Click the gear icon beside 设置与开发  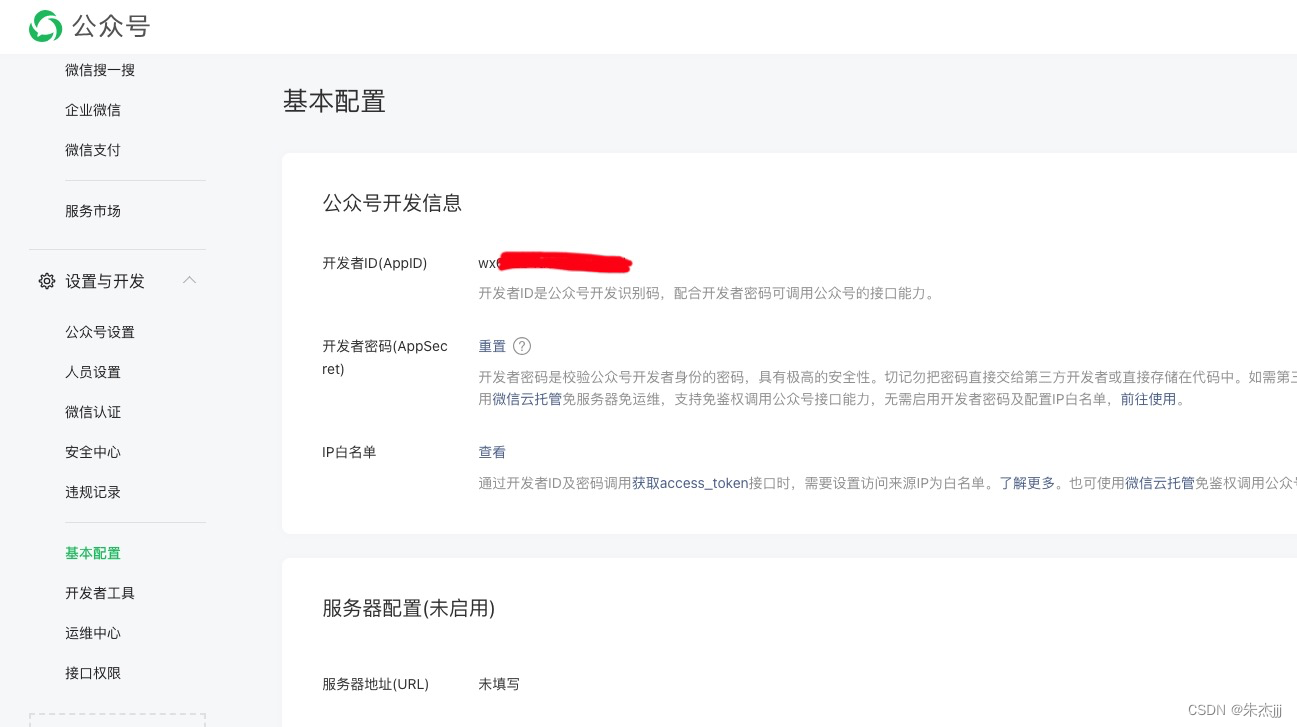coord(47,281)
